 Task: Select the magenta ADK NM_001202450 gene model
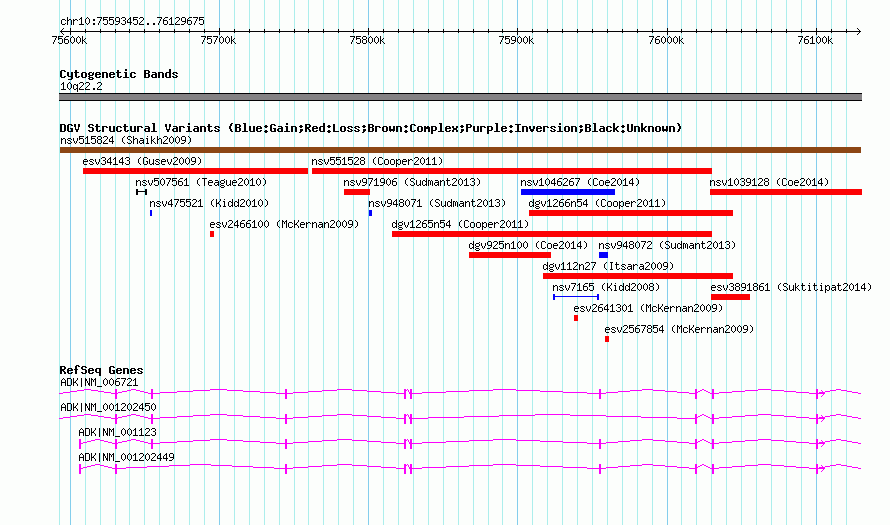(x=460, y=418)
